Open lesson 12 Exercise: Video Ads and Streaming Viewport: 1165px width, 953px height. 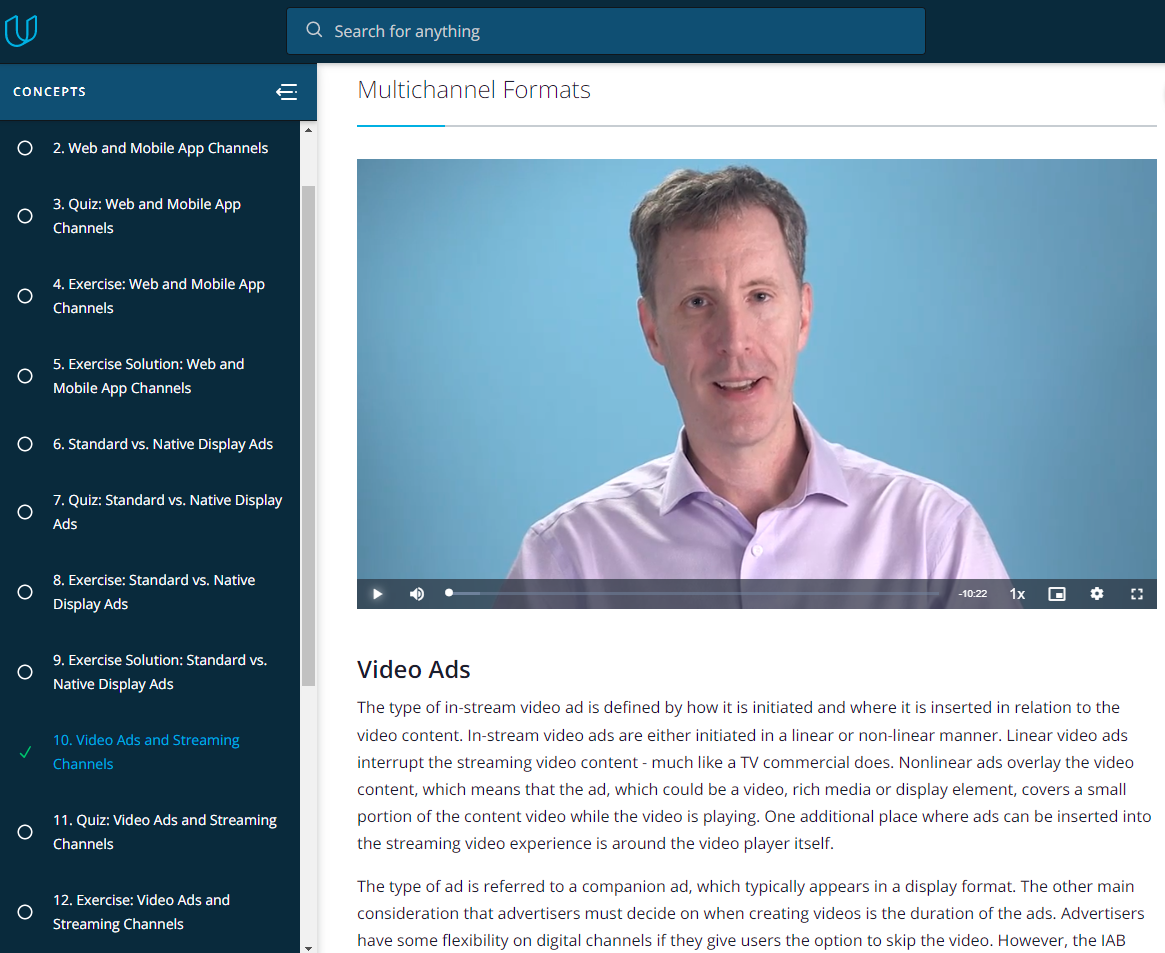[141, 911]
